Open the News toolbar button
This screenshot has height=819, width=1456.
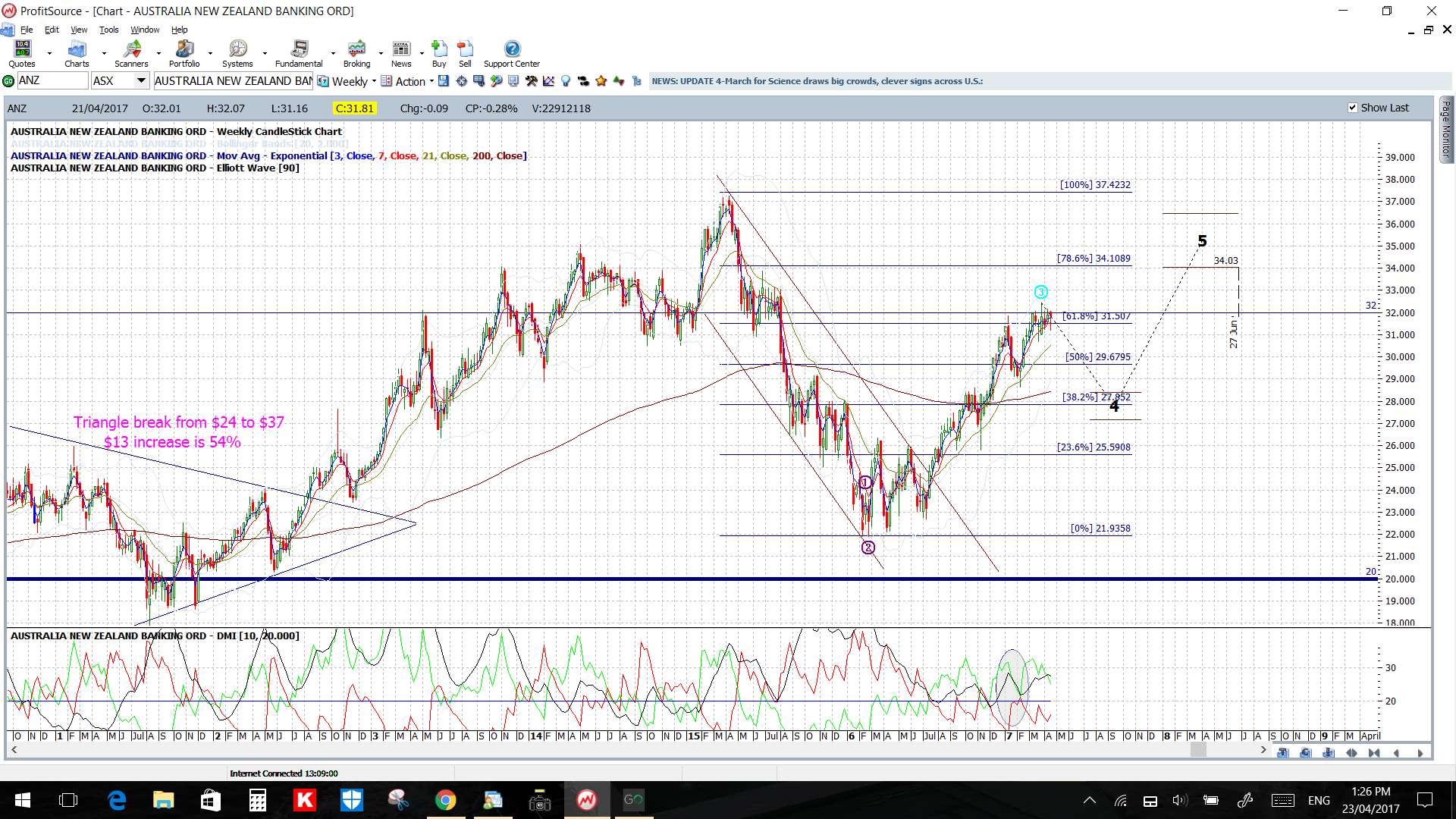tap(401, 54)
